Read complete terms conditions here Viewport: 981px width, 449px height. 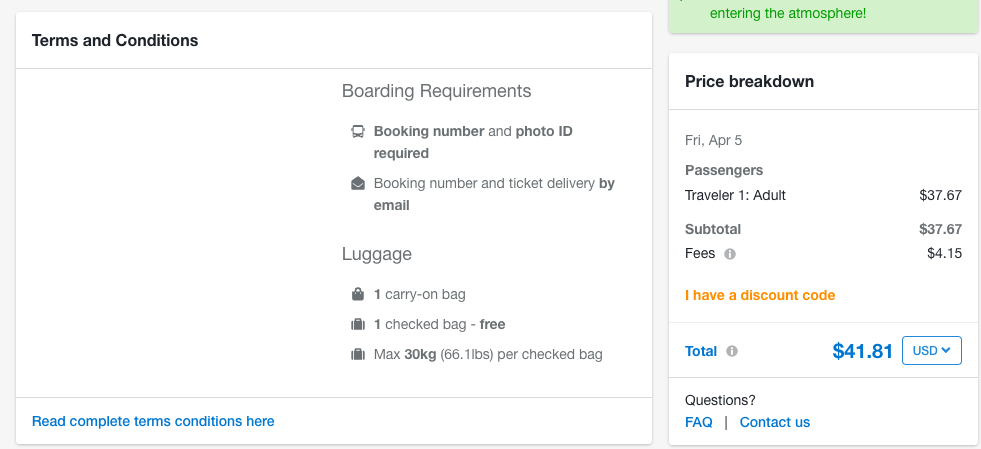tap(153, 421)
